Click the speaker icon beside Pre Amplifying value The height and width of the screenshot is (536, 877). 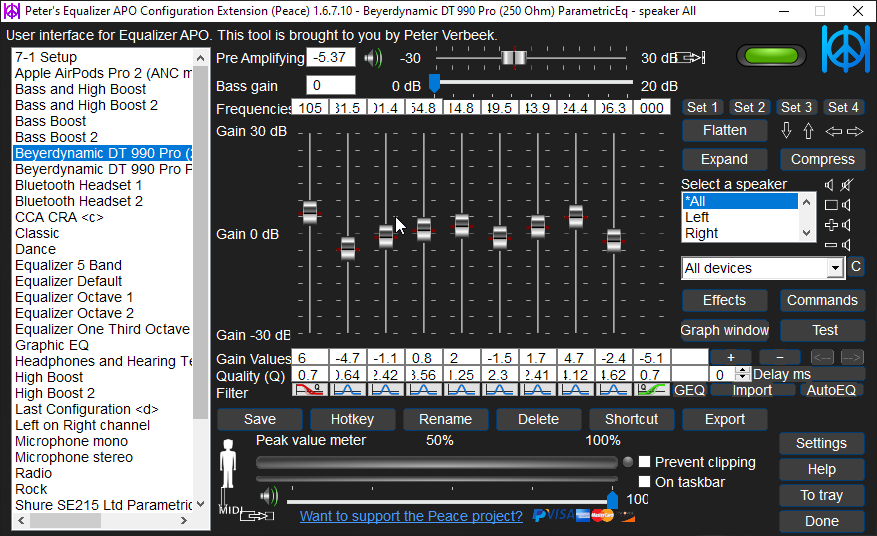click(373, 58)
